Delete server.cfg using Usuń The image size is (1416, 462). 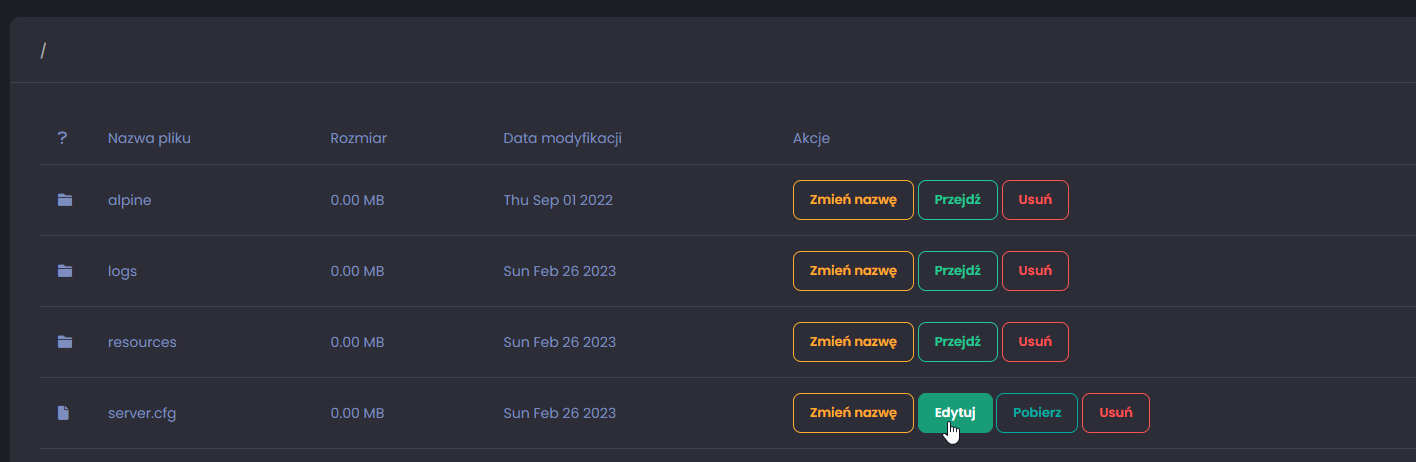[x=1116, y=413]
